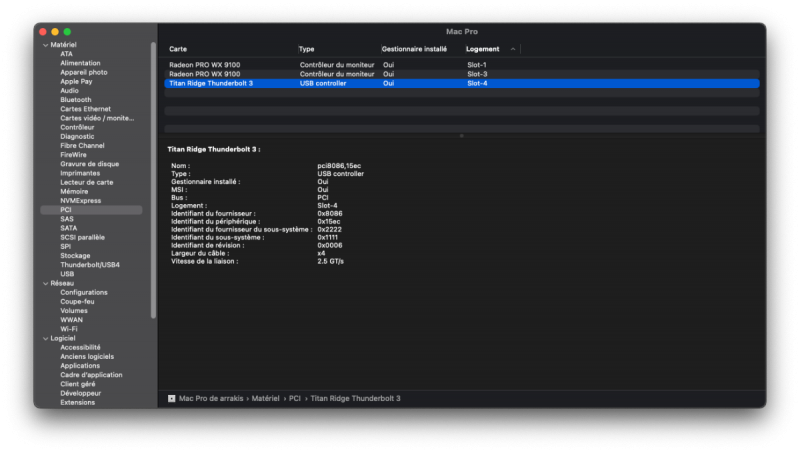Click Titan Ridge Thunderbolt 3 in path bar
The height and width of the screenshot is (453, 800).
356,398
